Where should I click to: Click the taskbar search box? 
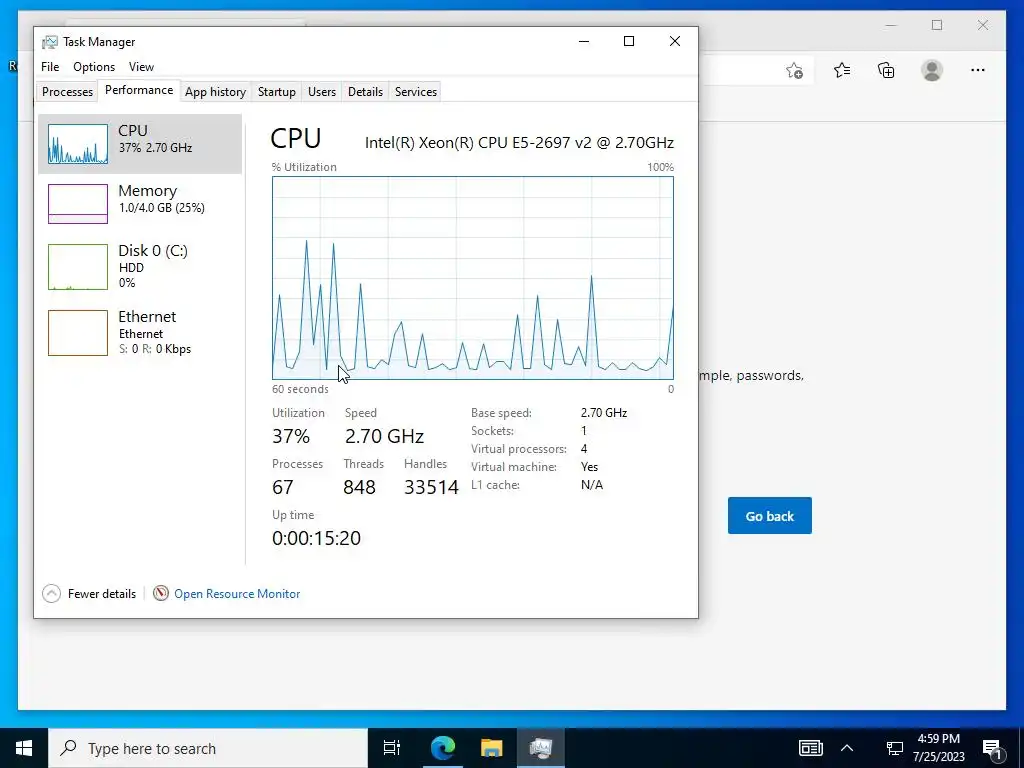click(208, 748)
